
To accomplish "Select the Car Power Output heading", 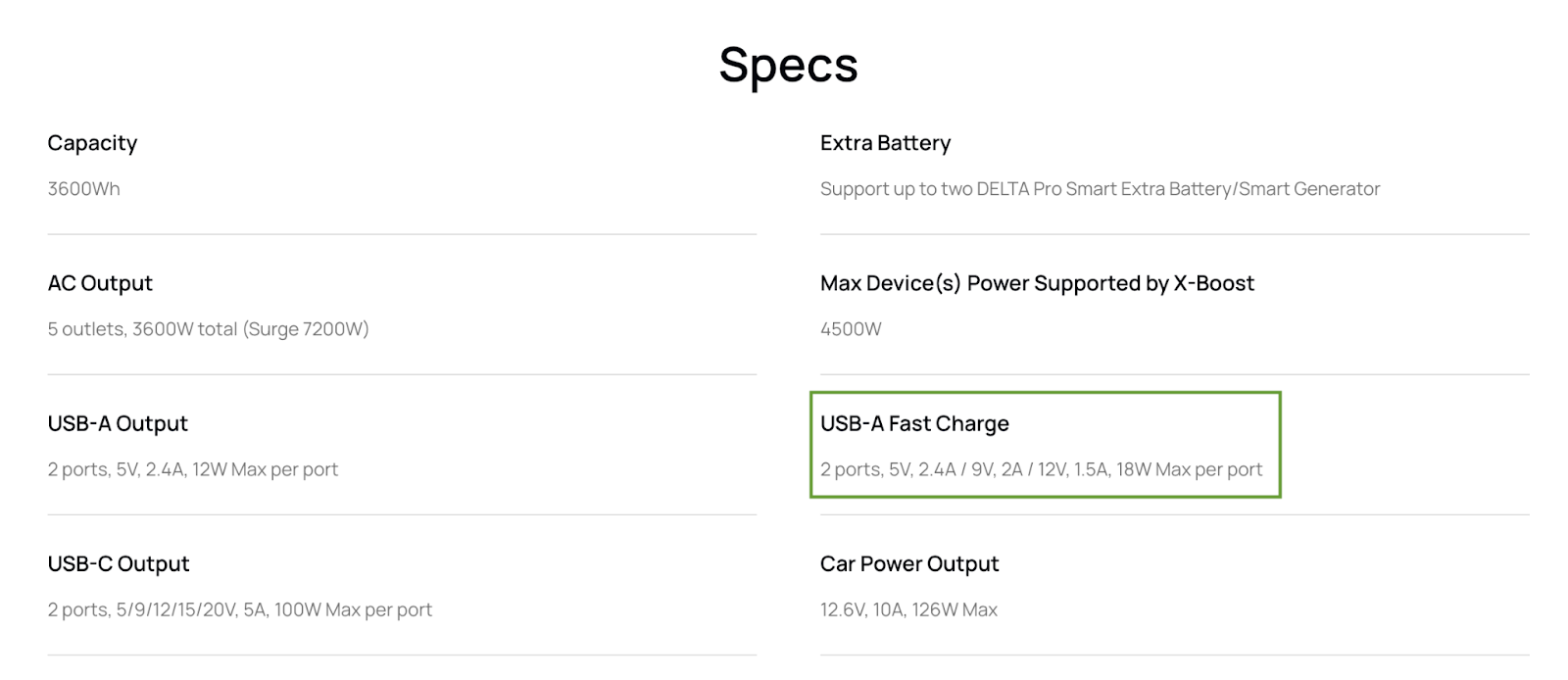I will pyautogui.click(x=909, y=563).
